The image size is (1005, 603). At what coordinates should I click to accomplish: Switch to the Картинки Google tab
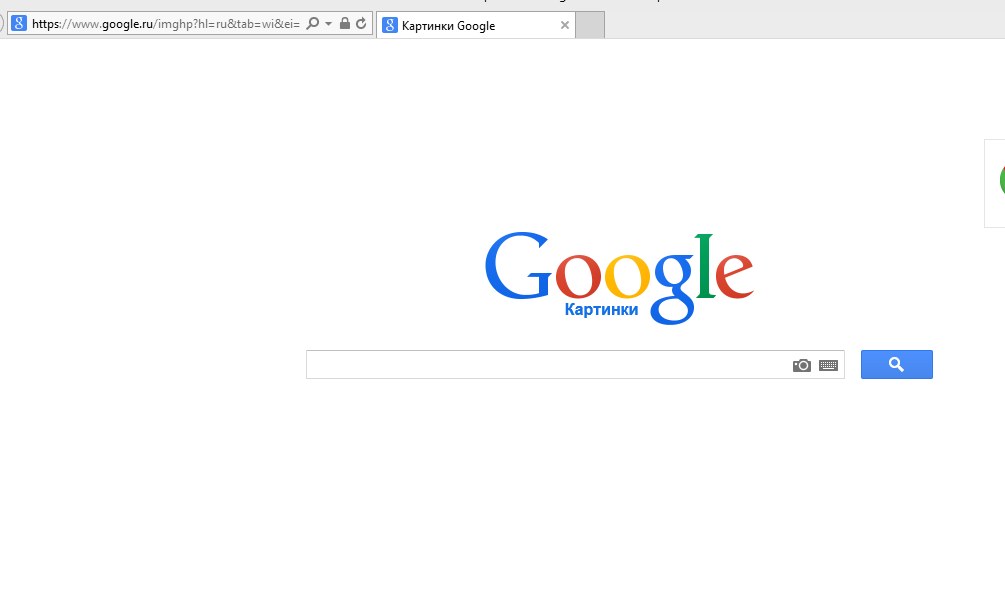click(476, 26)
